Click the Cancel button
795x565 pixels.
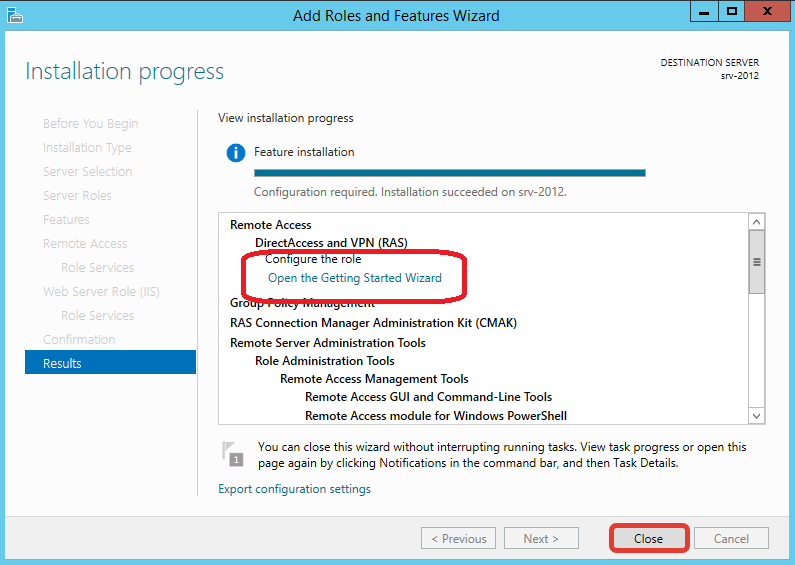[731, 539]
